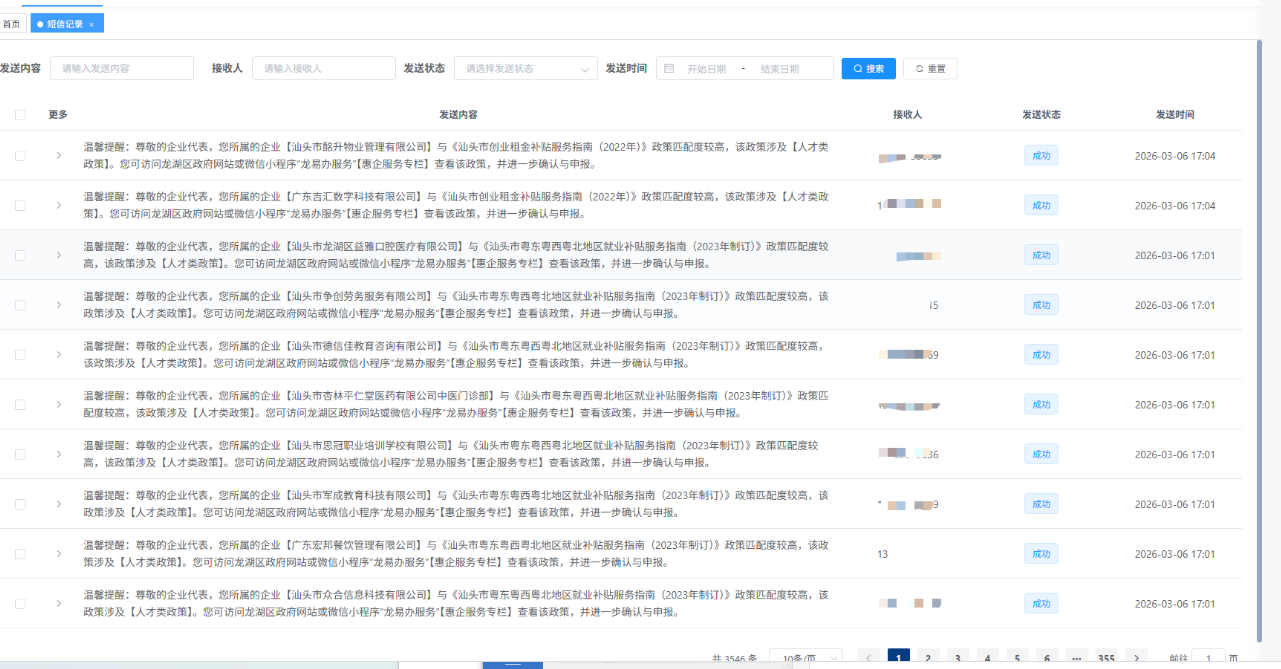Select the 短信记录 tab
This screenshot has width=1281, height=669.
click(64, 24)
